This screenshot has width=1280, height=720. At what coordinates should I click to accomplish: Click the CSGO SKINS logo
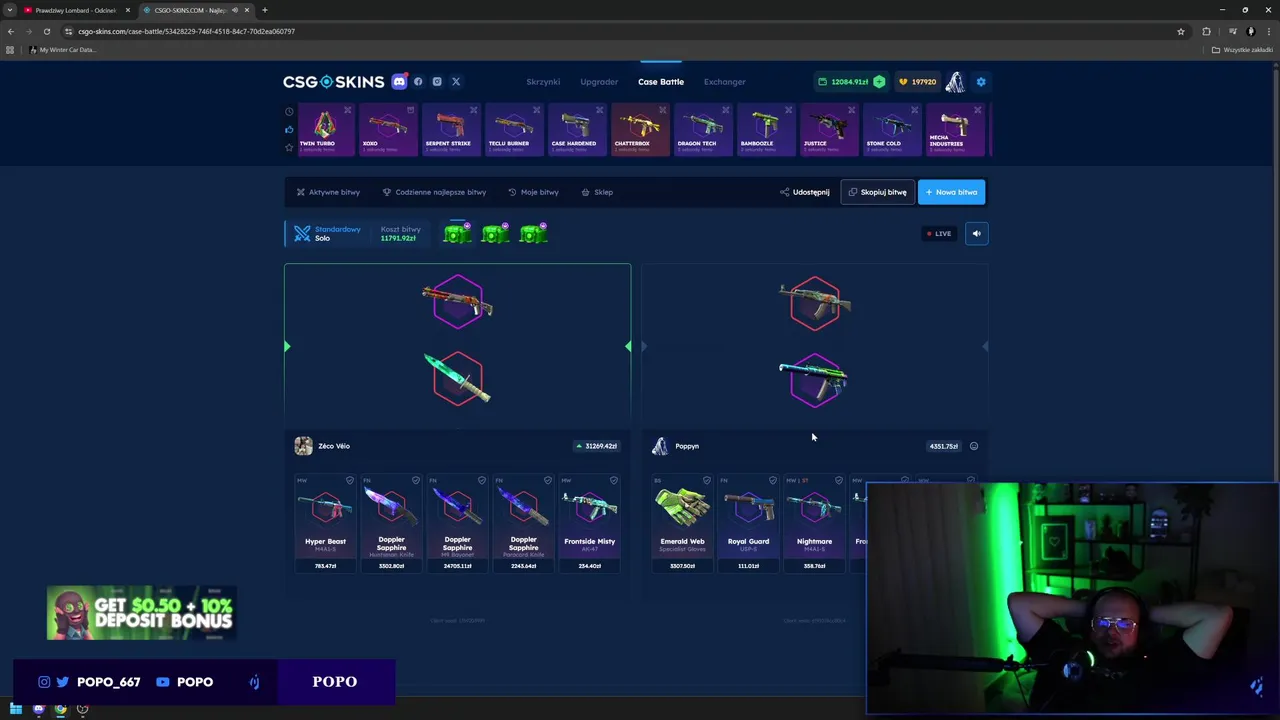[333, 82]
